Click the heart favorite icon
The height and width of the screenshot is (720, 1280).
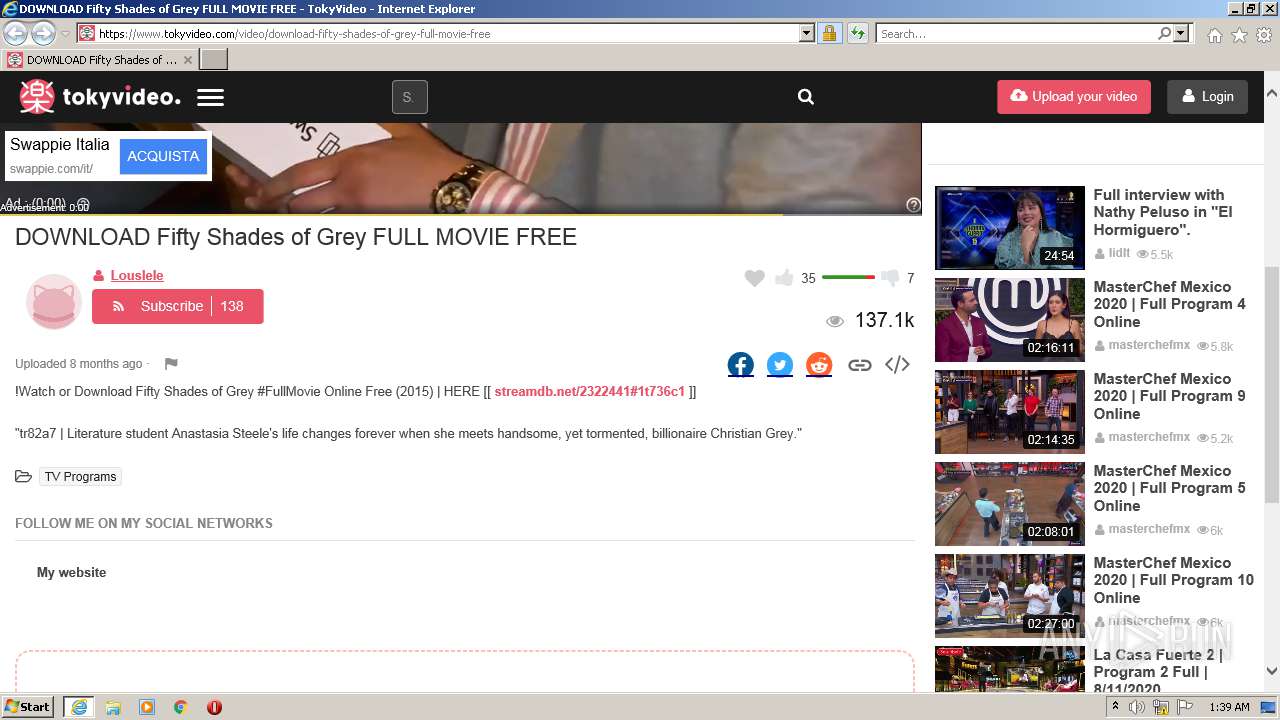(755, 278)
